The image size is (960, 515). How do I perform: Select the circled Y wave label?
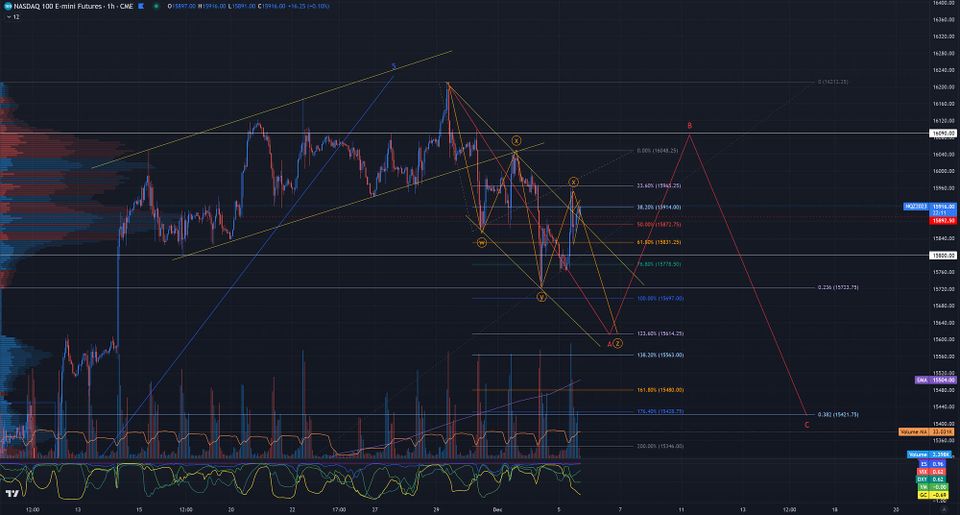click(x=541, y=297)
